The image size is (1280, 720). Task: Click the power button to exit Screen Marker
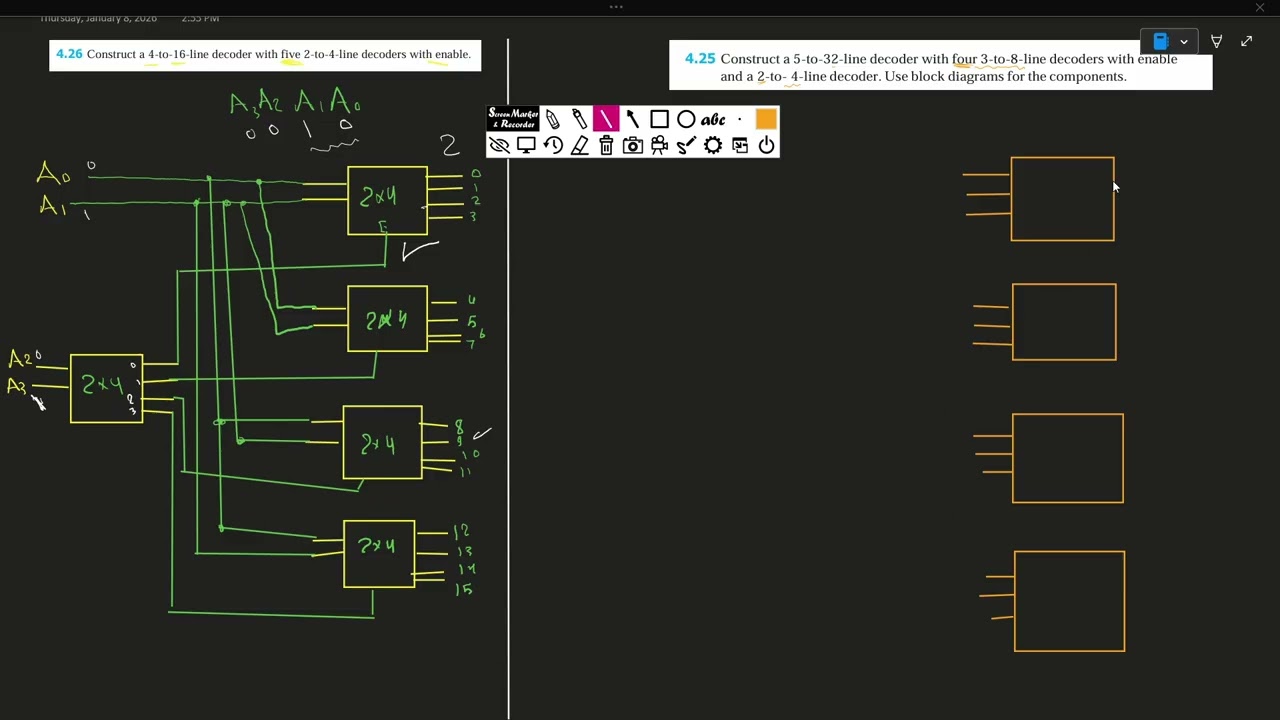click(766, 146)
